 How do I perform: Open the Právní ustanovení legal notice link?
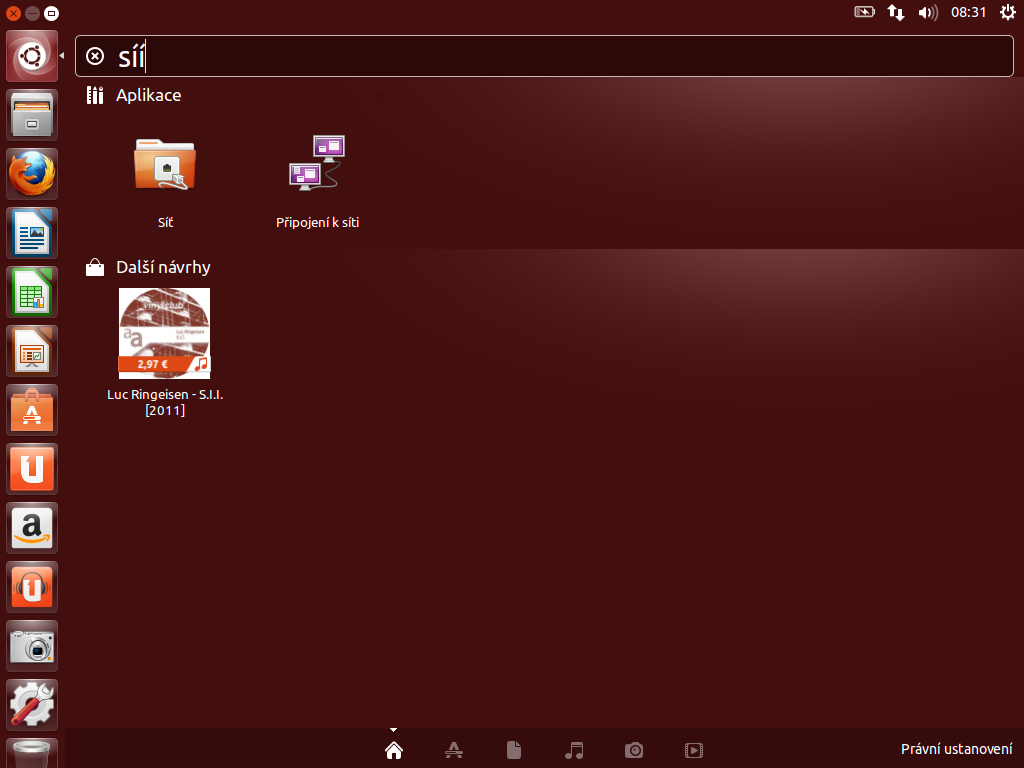coord(956,749)
